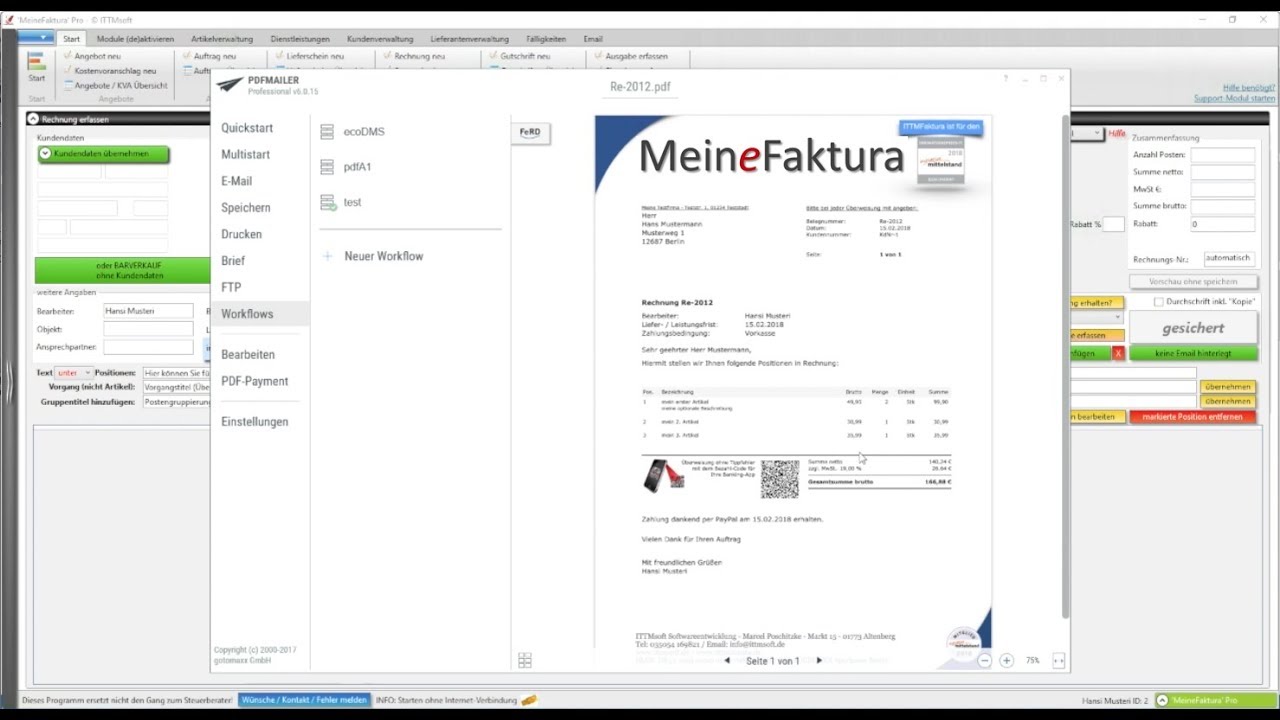This screenshot has height=720, width=1280.
Task: Click Kostenvoranschlag neu in ribbon
Action: [x=110, y=71]
